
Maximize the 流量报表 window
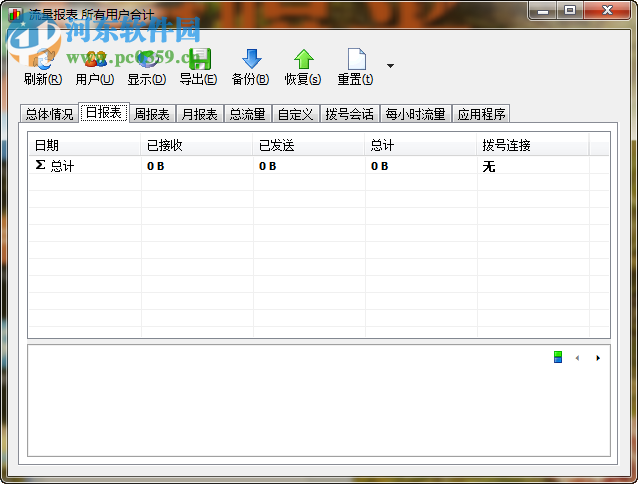click(570, 10)
